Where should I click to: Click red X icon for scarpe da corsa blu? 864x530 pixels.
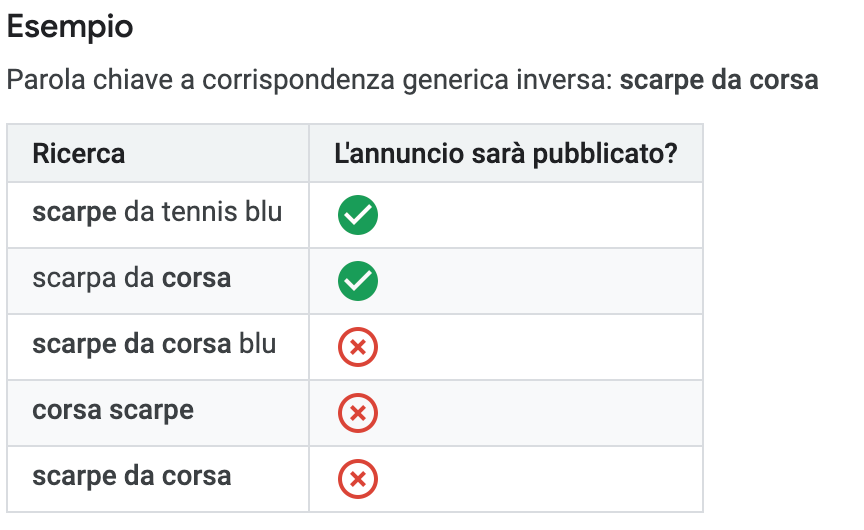point(358,347)
